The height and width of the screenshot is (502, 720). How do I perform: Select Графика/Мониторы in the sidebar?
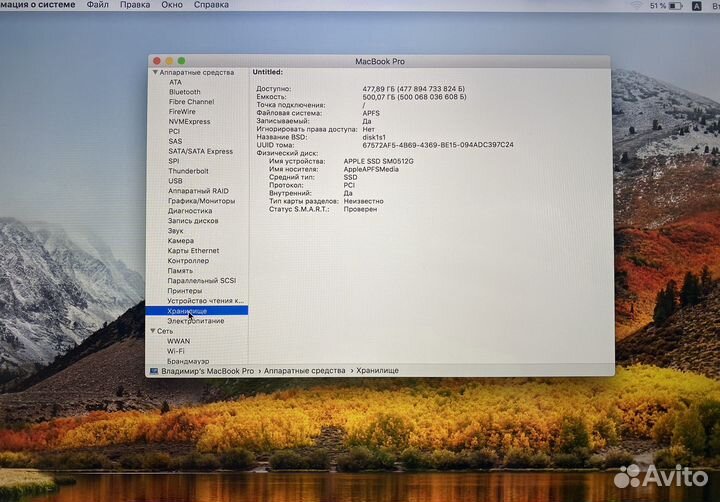pyautogui.click(x=202, y=201)
